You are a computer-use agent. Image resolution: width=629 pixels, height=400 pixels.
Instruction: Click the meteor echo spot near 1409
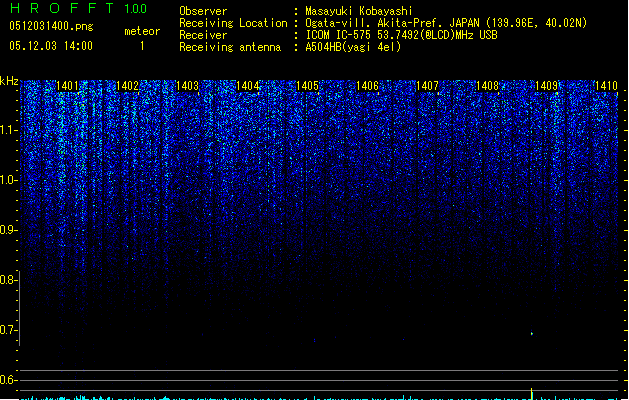pos(532,333)
